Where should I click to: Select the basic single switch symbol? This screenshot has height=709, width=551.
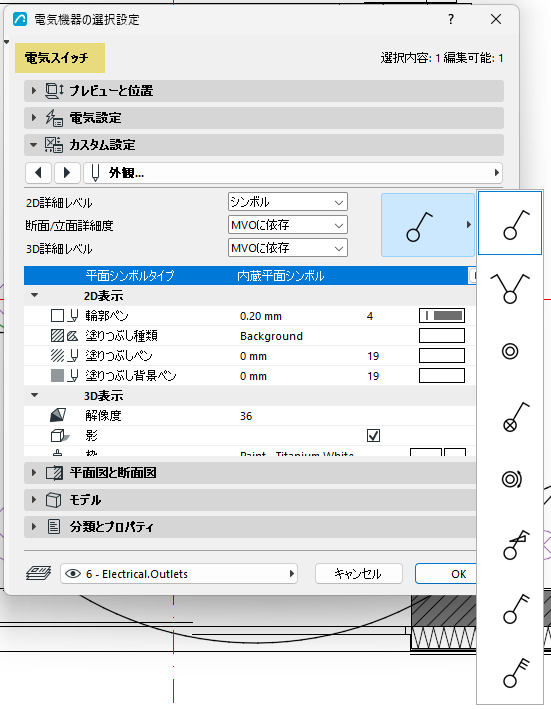click(x=510, y=223)
